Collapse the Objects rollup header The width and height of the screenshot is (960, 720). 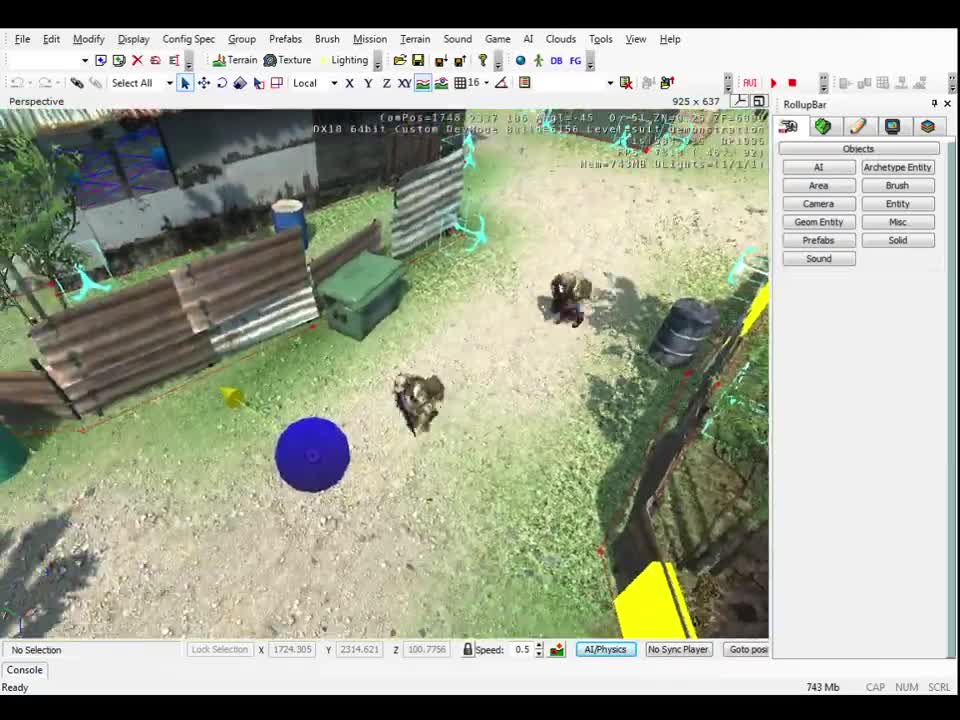pyautogui.click(x=858, y=149)
